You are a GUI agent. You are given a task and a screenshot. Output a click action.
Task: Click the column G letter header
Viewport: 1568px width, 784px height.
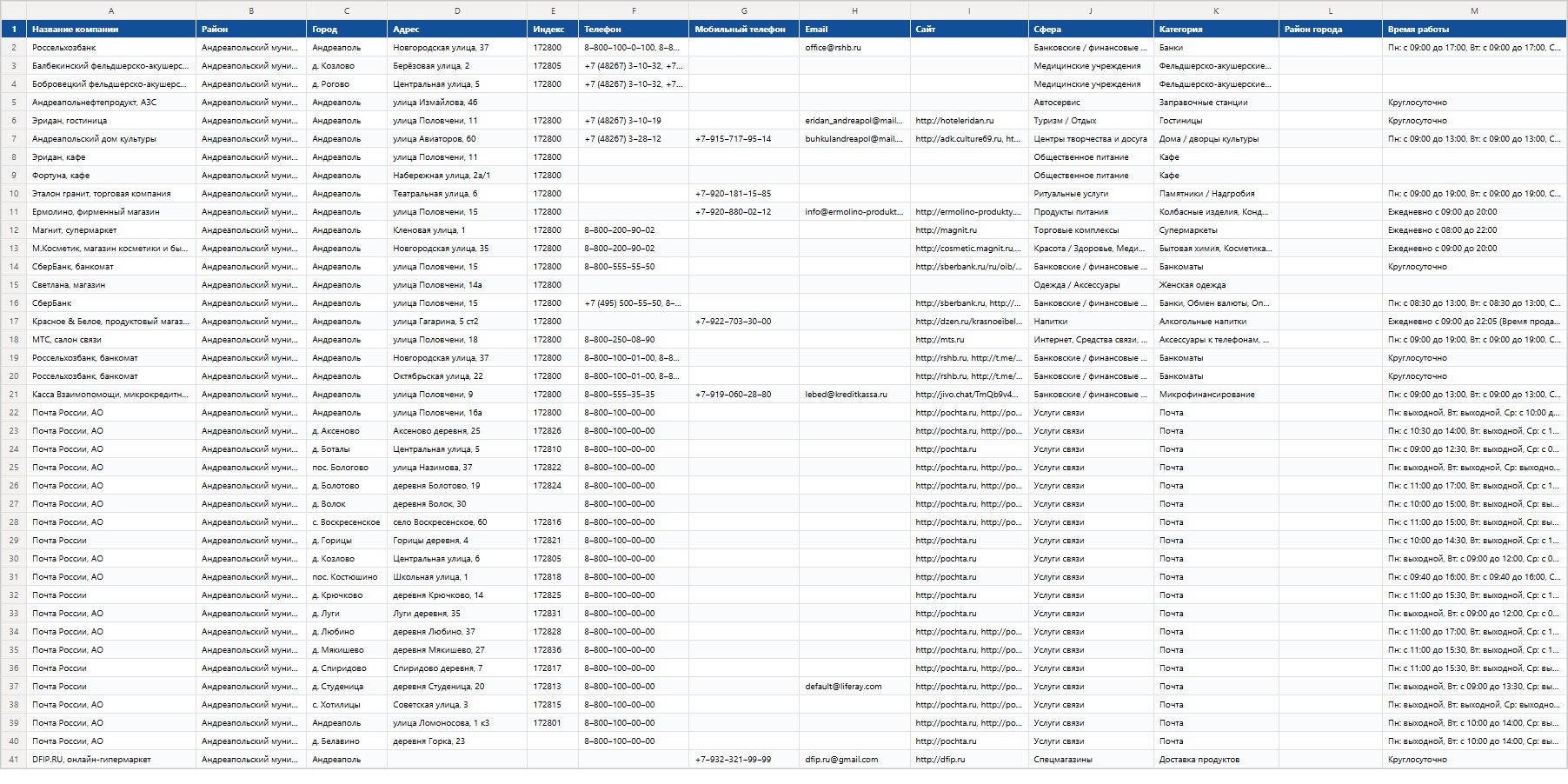(744, 10)
